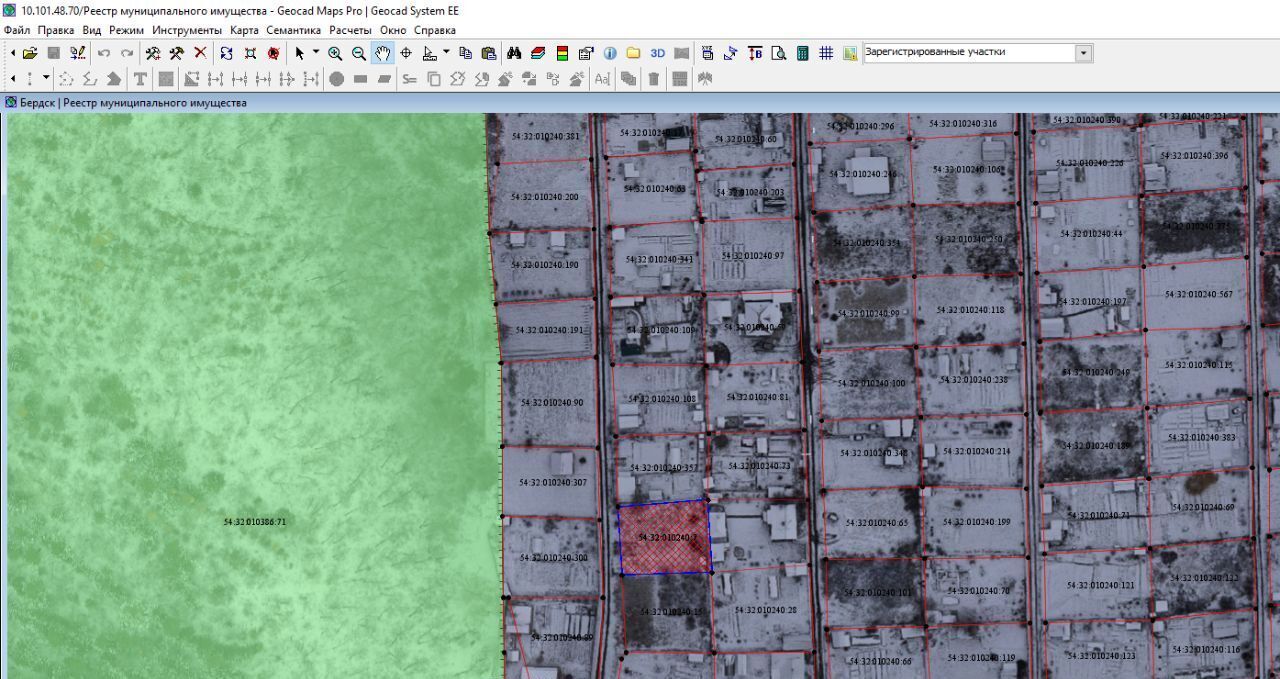This screenshot has height=679, width=1280.
Task: Open the Окно menu
Action: click(x=393, y=30)
